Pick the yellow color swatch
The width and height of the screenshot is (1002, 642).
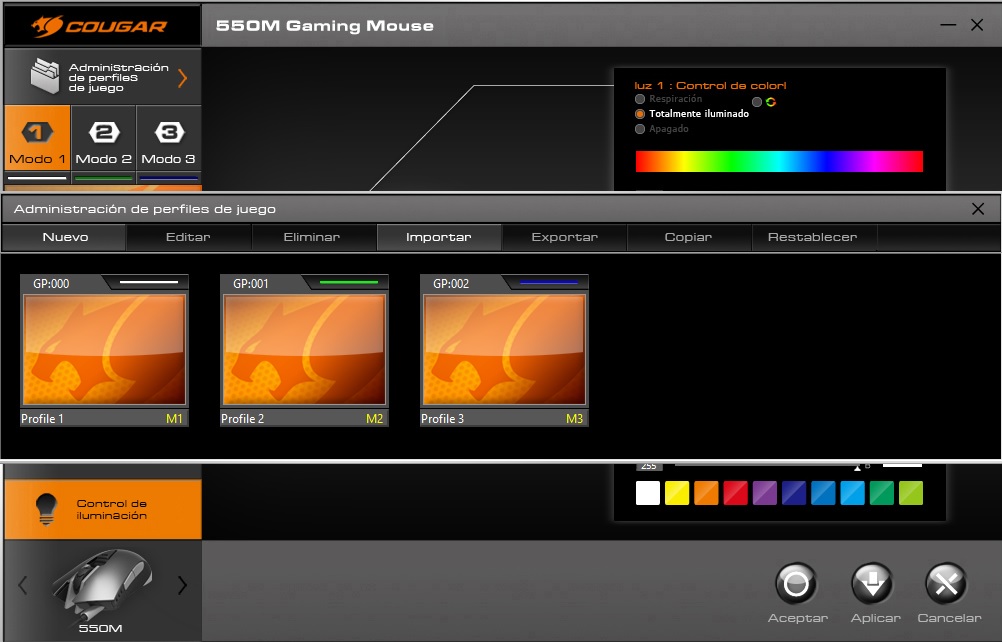click(677, 493)
